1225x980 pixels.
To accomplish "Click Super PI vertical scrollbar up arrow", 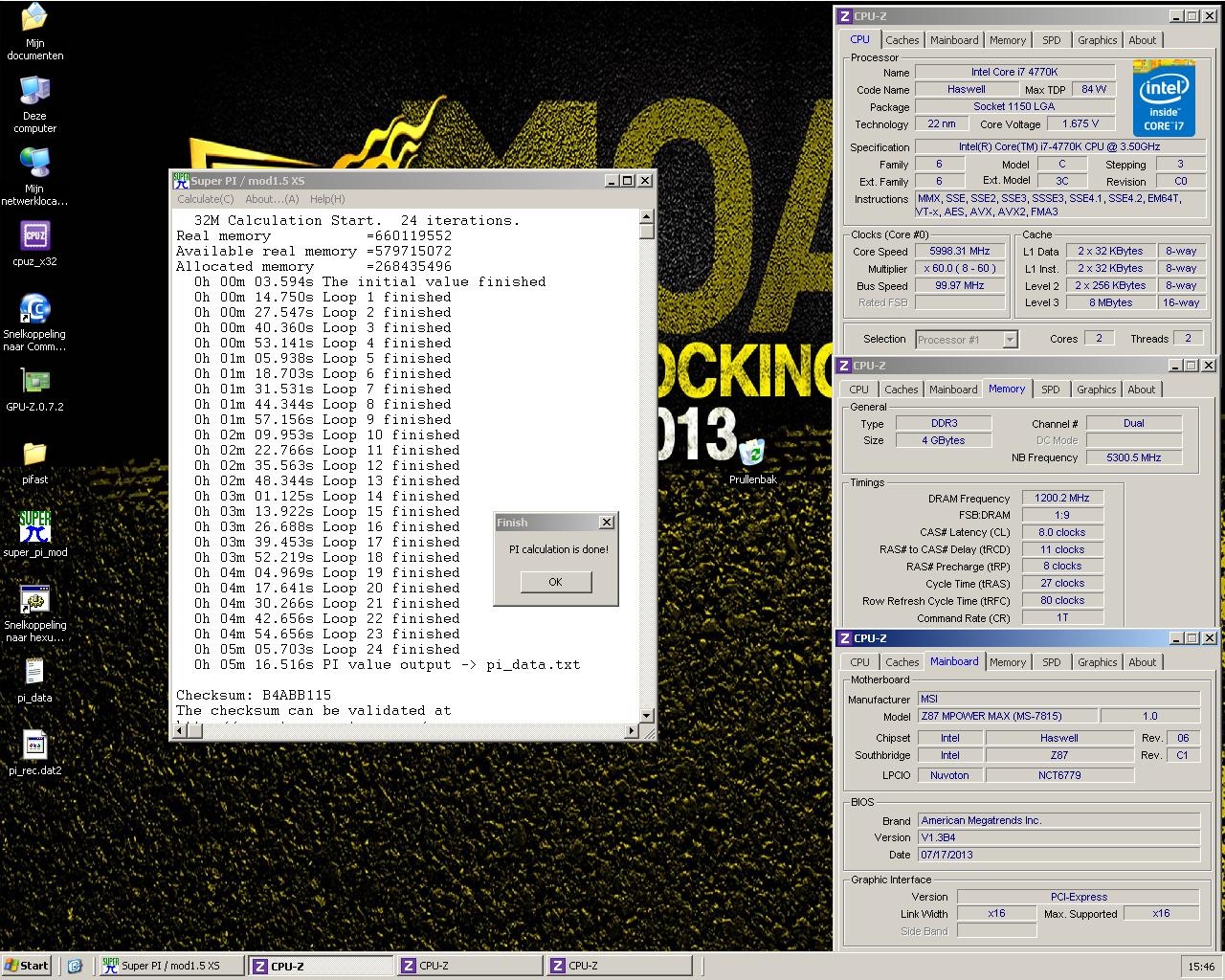I will 647,217.
